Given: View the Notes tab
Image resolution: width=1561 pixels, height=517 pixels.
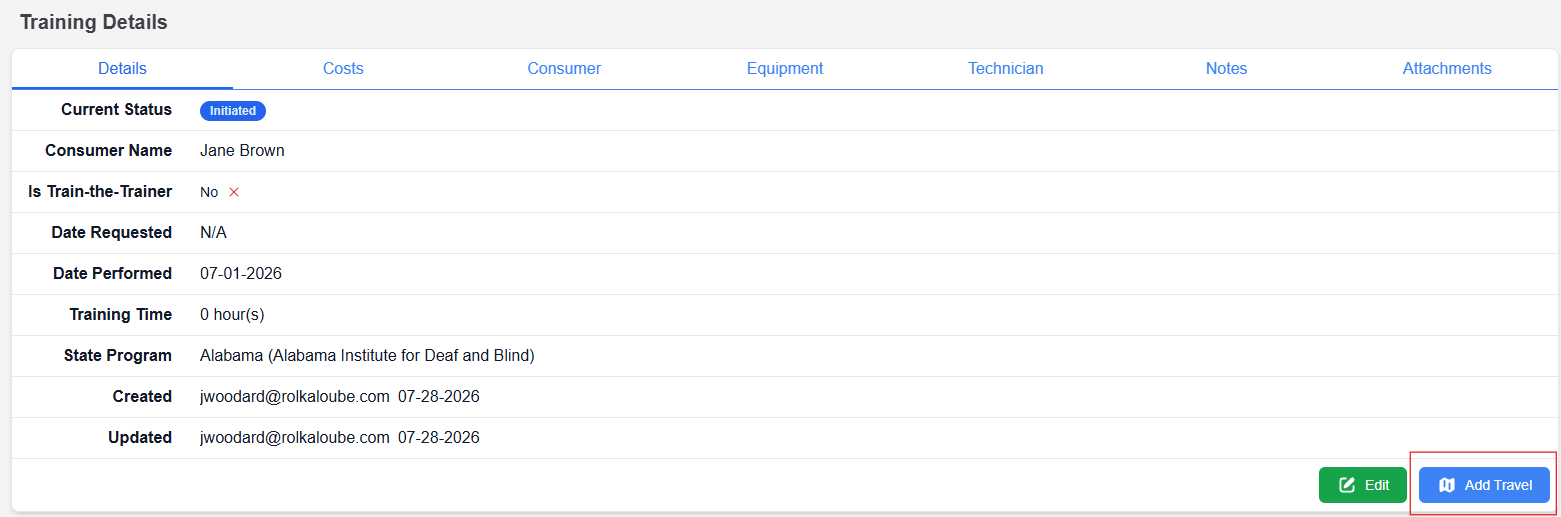Looking at the screenshot, I should point(1226,68).
